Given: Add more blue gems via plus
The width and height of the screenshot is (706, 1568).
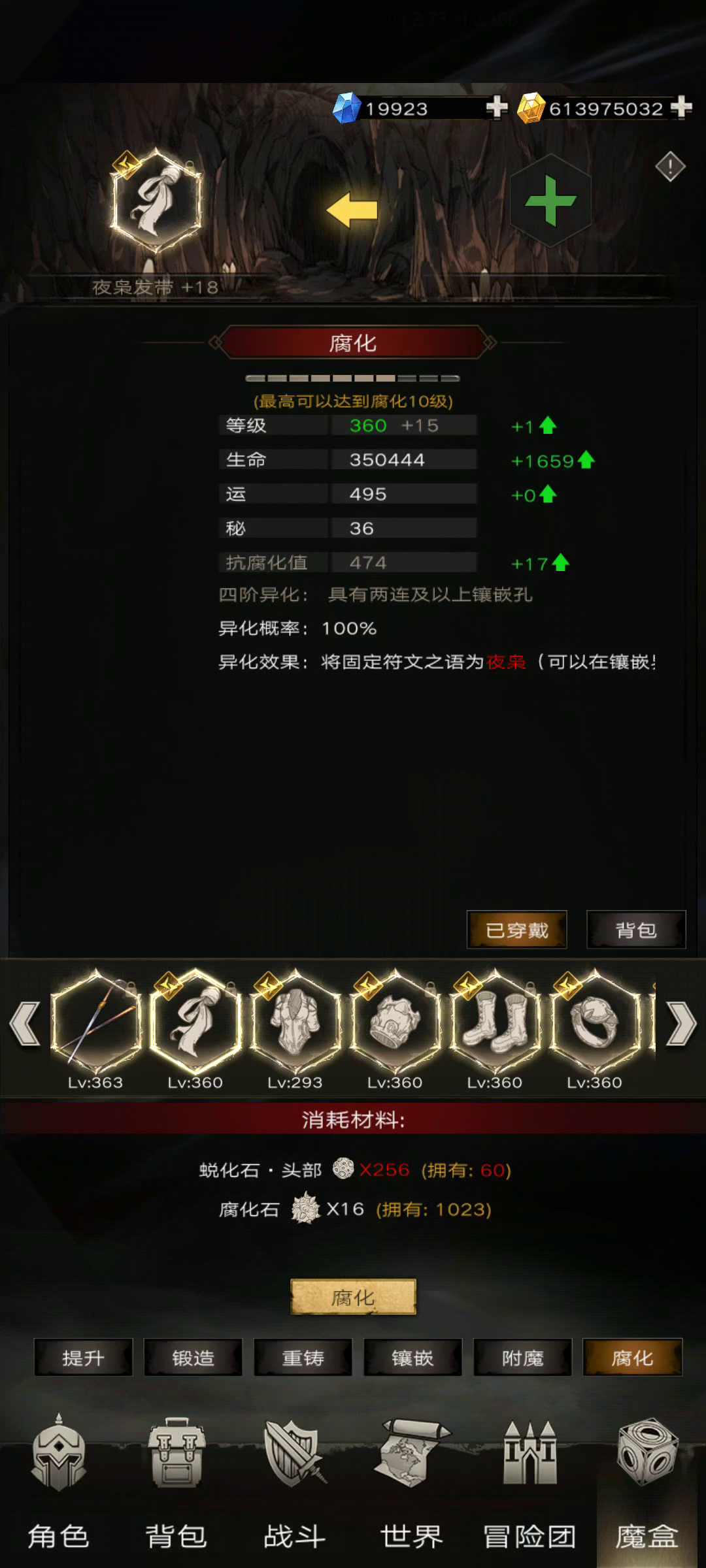Looking at the screenshot, I should pos(497,107).
